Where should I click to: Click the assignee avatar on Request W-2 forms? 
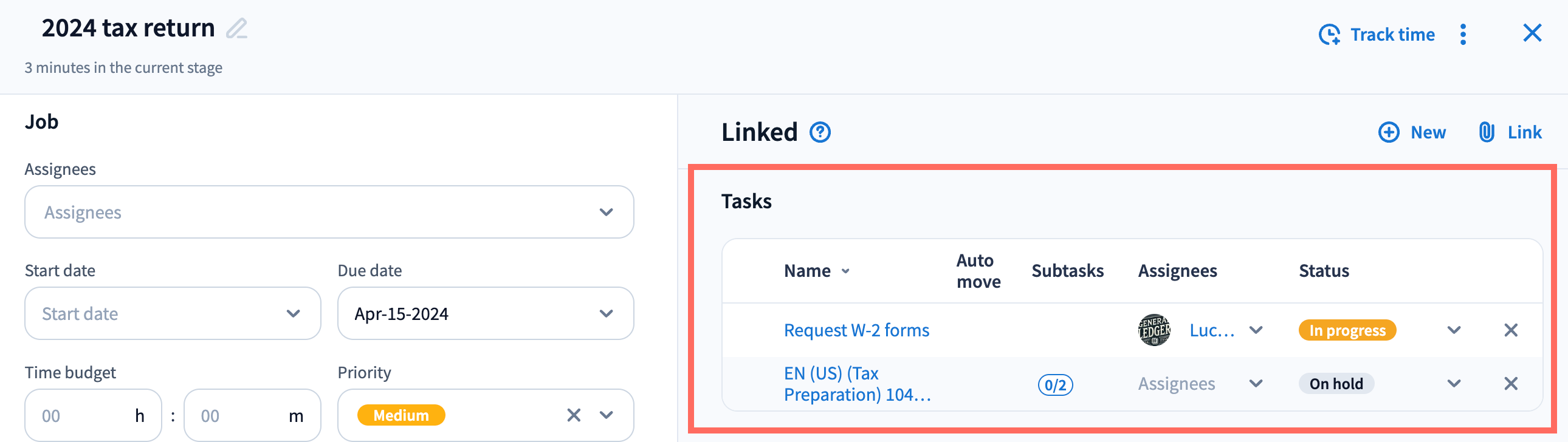(x=1154, y=330)
